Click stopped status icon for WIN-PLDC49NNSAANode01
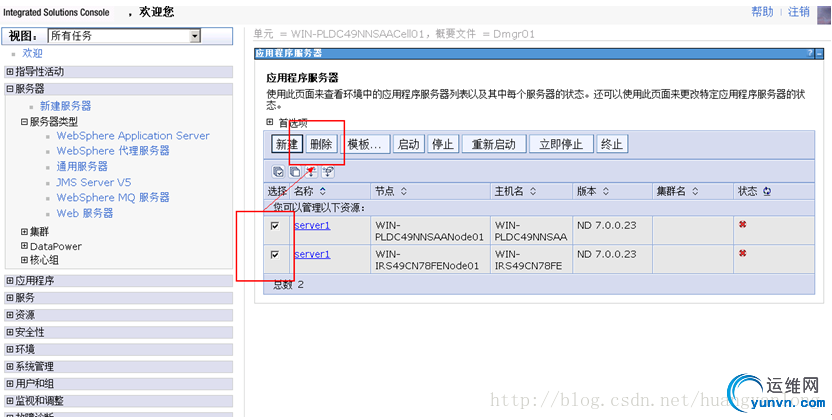The height and width of the screenshot is (420, 832). (x=742, y=224)
